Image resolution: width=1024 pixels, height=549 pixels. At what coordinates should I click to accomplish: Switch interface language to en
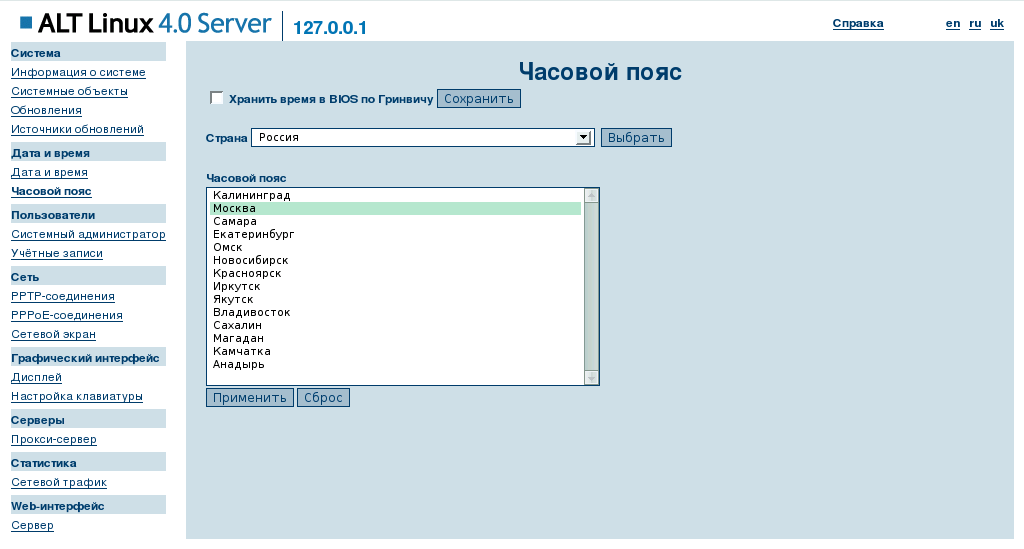pos(953,23)
